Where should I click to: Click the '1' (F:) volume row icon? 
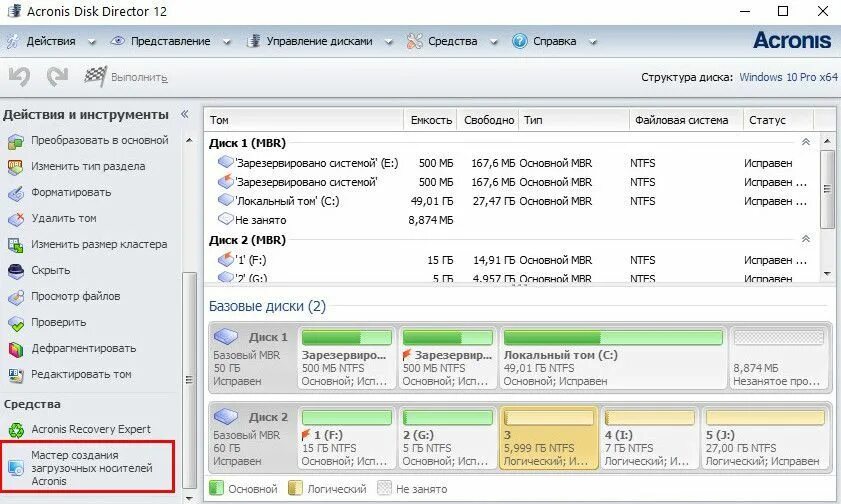click(x=225, y=259)
